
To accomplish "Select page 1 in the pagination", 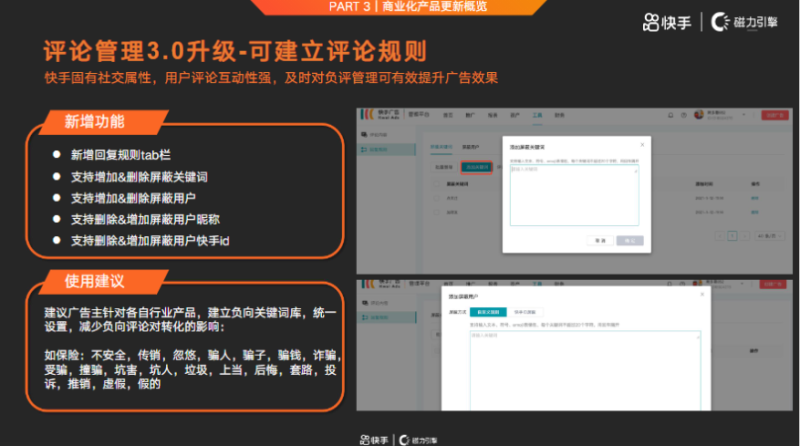I will [x=732, y=236].
